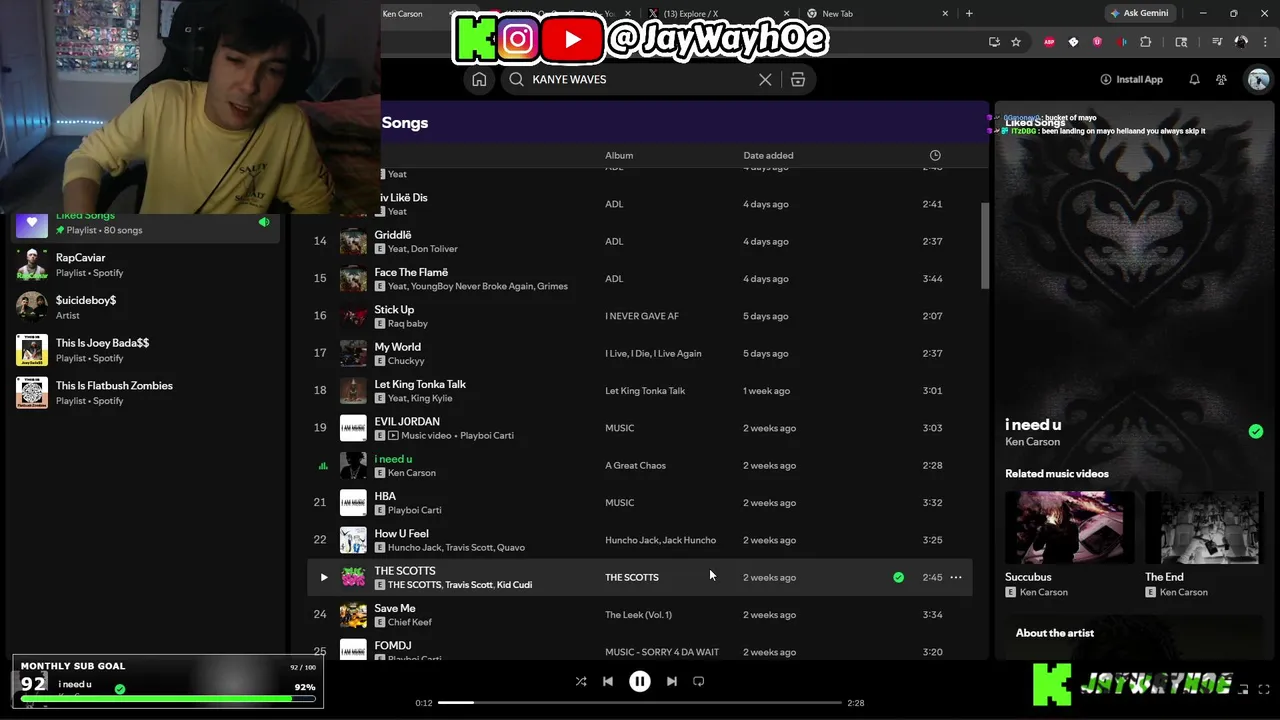The image size is (1280, 720).
Task: Click the pink shield extension icon
Action: click(x=1097, y=42)
